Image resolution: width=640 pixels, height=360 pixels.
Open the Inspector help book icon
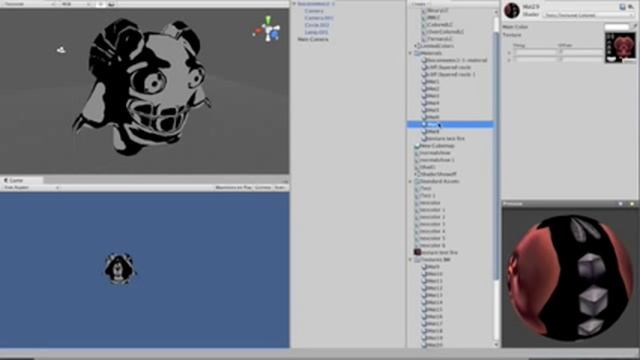622,7
